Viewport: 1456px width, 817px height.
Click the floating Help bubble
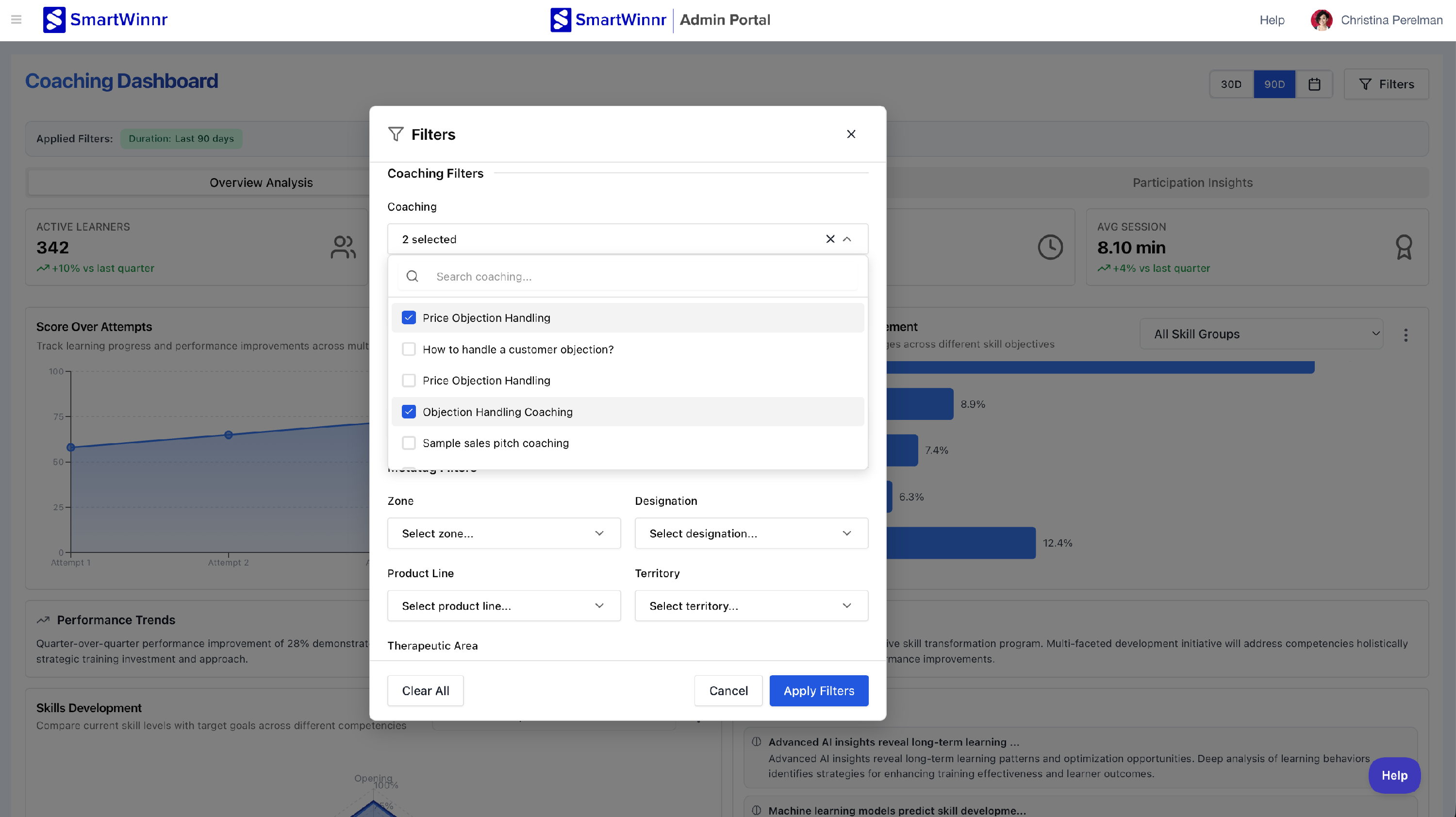1394,775
